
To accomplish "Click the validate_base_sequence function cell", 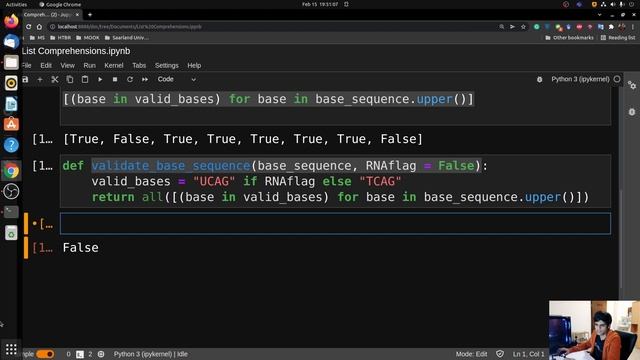I will pos(336,182).
